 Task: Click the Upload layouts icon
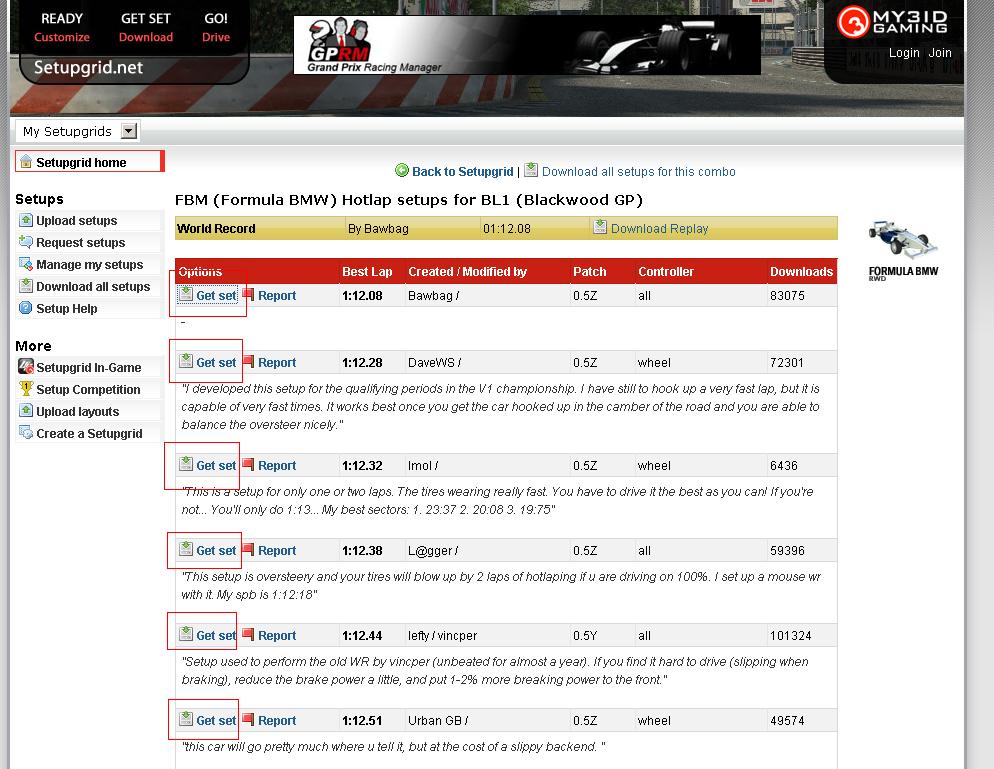click(x=26, y=411)
